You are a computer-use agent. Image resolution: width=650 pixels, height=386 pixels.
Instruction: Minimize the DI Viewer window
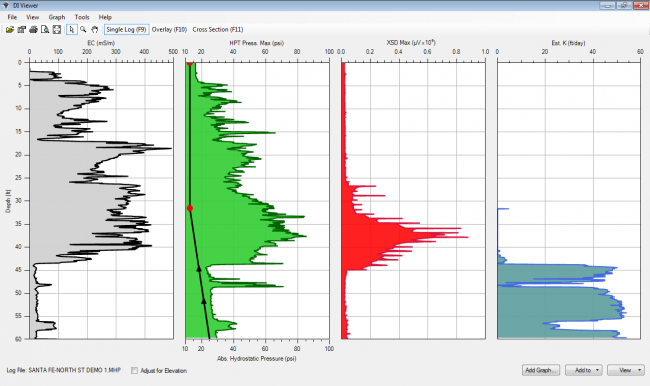click(607, 5)
